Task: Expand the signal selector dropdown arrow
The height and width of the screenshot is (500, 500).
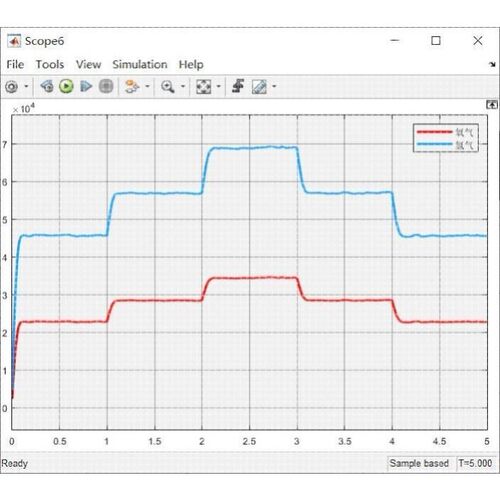Action: [147, 86]
